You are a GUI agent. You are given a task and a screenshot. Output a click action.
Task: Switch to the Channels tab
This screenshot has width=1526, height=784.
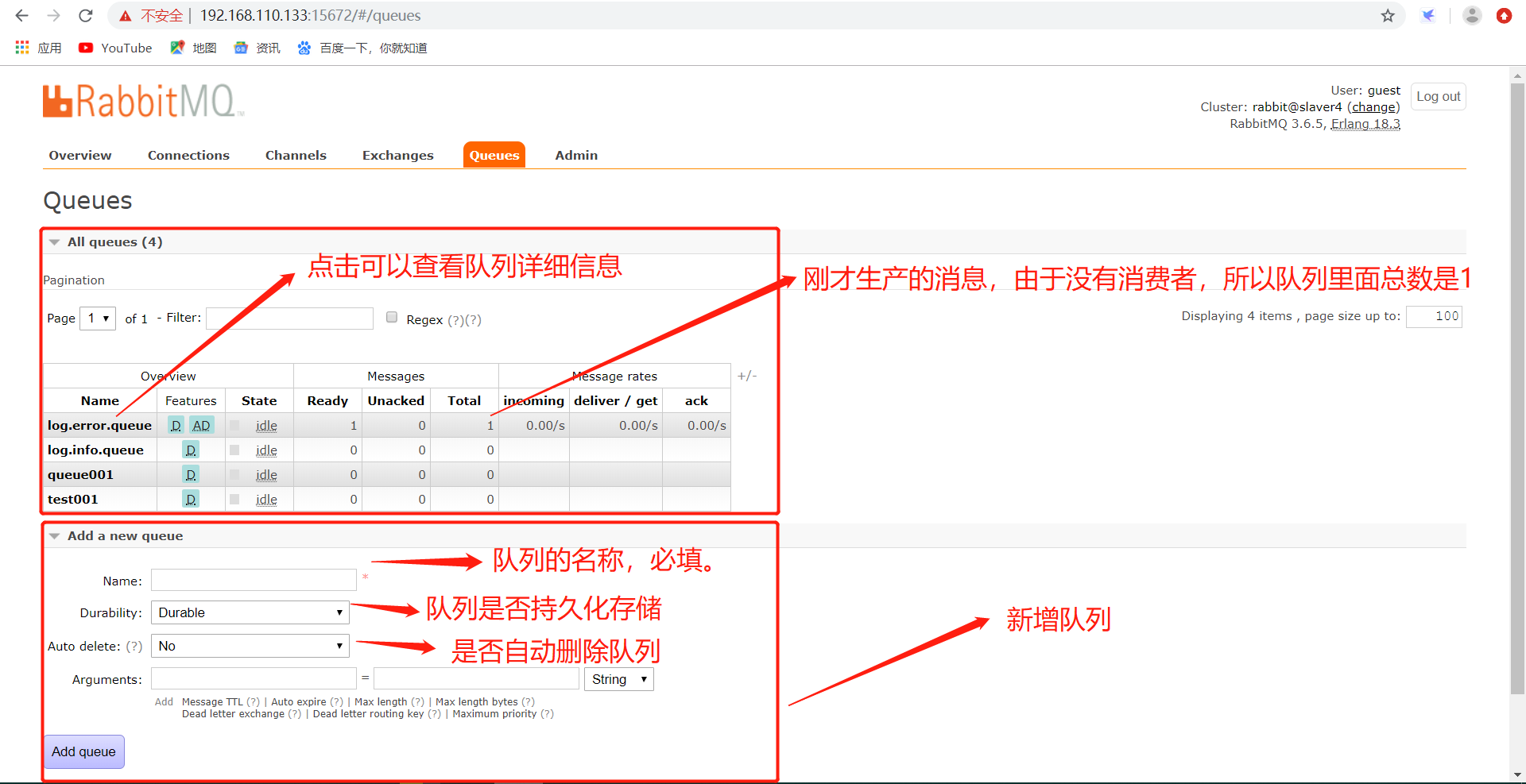[x=296, y=156]
